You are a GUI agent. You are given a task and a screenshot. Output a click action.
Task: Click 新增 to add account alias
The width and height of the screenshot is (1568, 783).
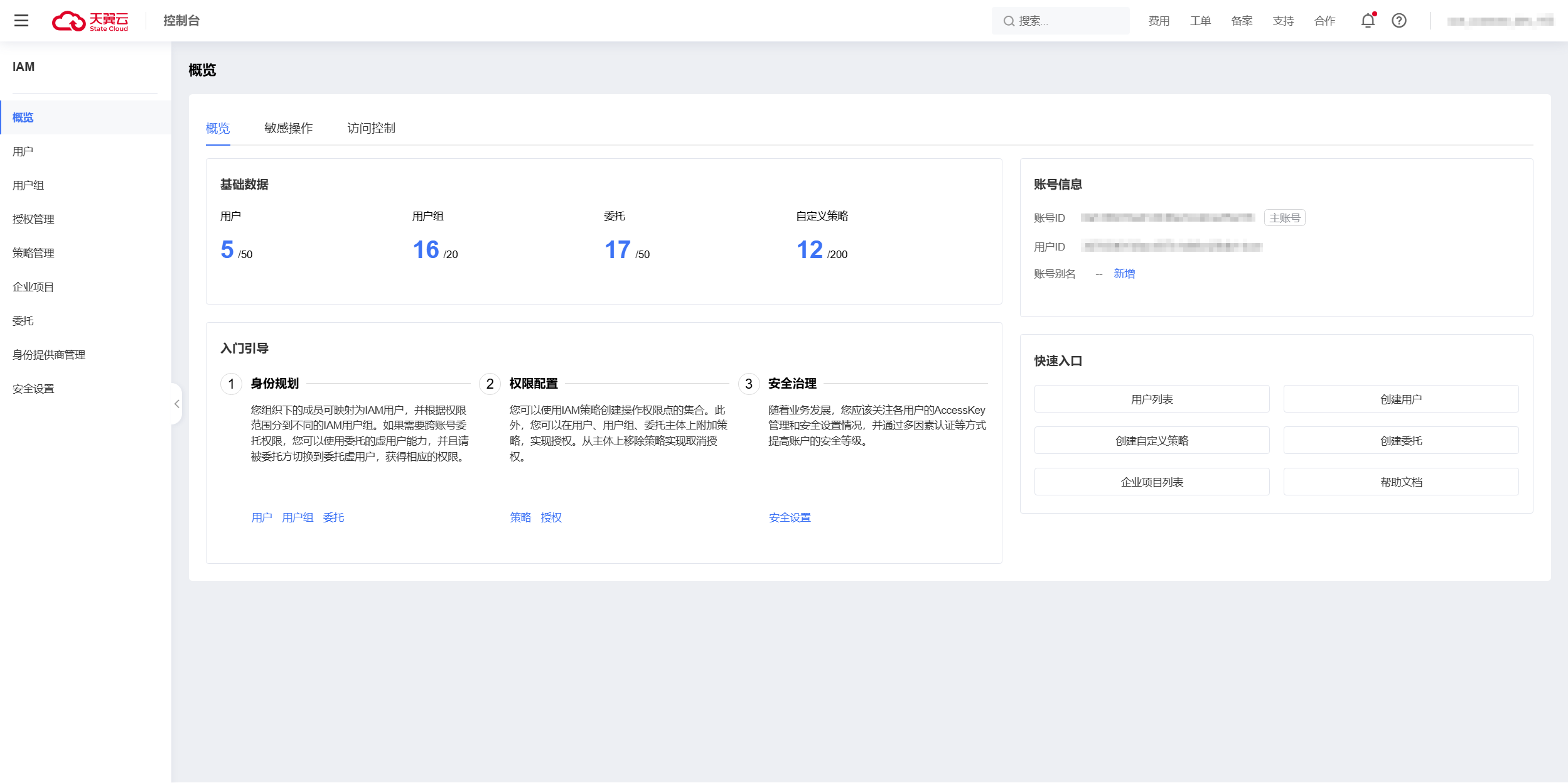click(1124, 274)
